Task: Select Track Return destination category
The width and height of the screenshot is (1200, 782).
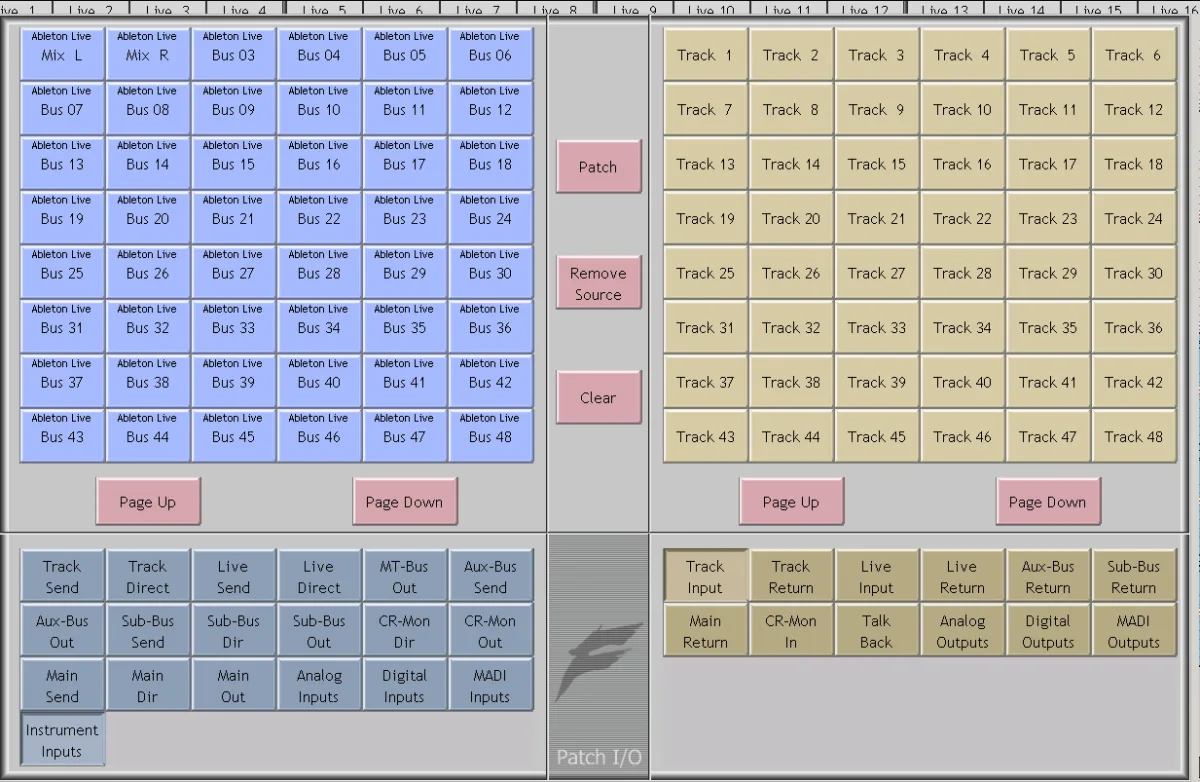Action: (x=791, y=577)
